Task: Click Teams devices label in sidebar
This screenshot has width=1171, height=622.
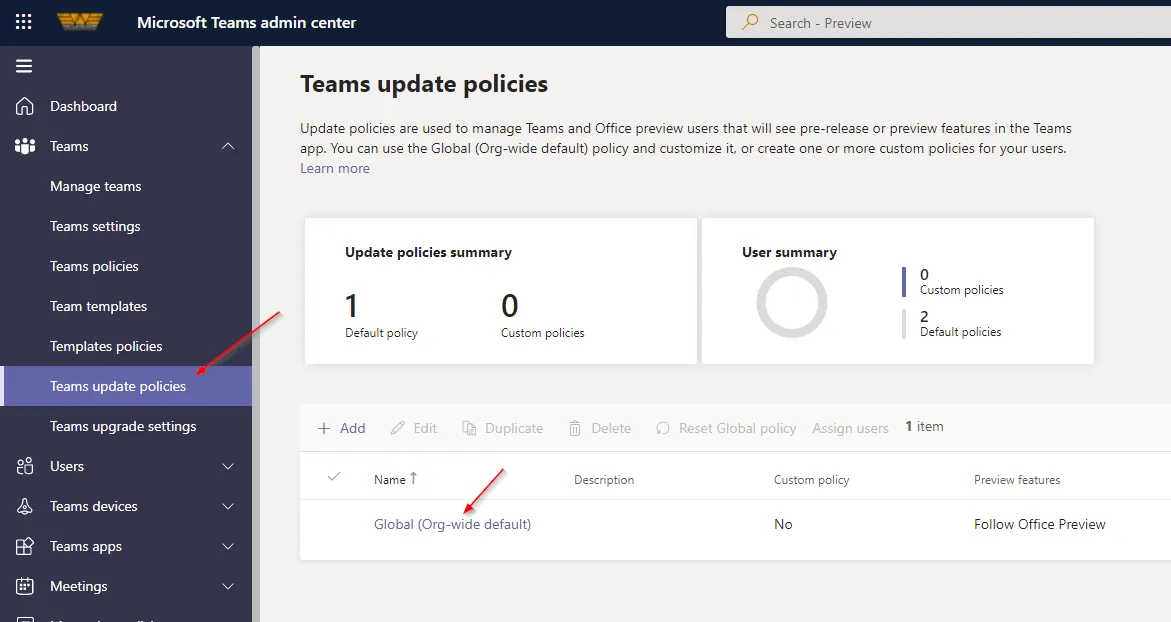Action: (93, 506)
